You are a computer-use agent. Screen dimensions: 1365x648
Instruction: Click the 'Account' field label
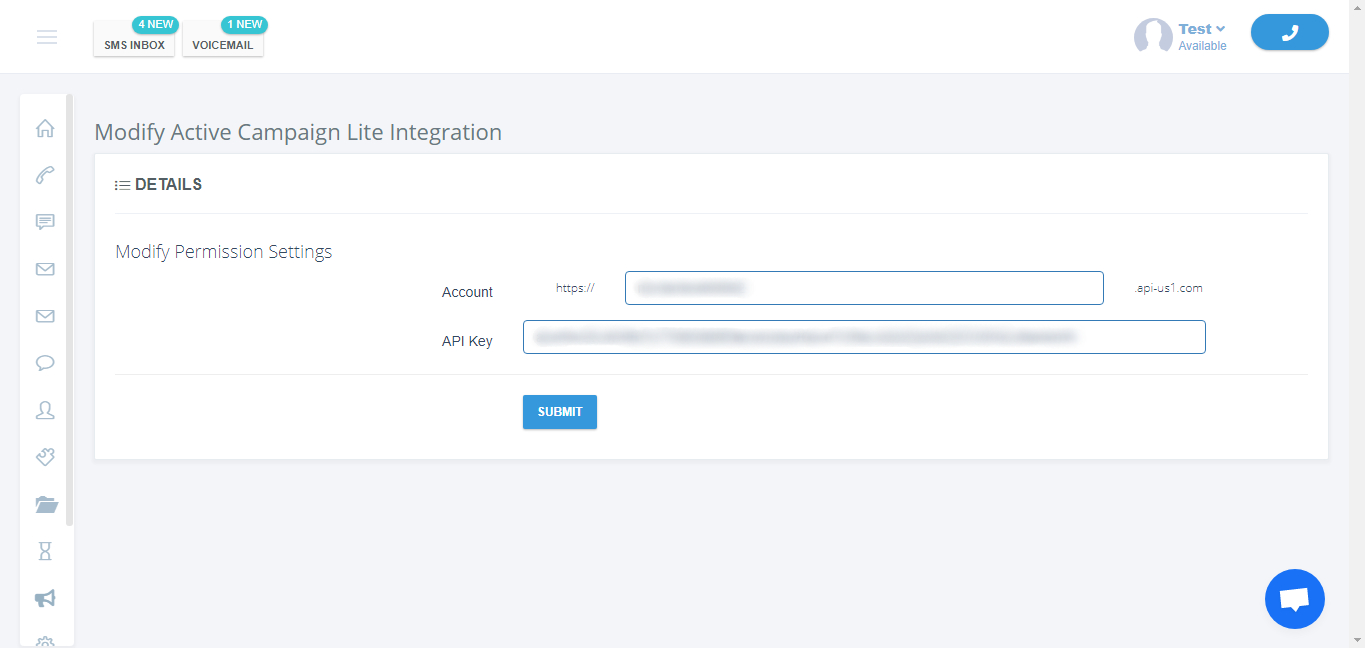(467, 292)
